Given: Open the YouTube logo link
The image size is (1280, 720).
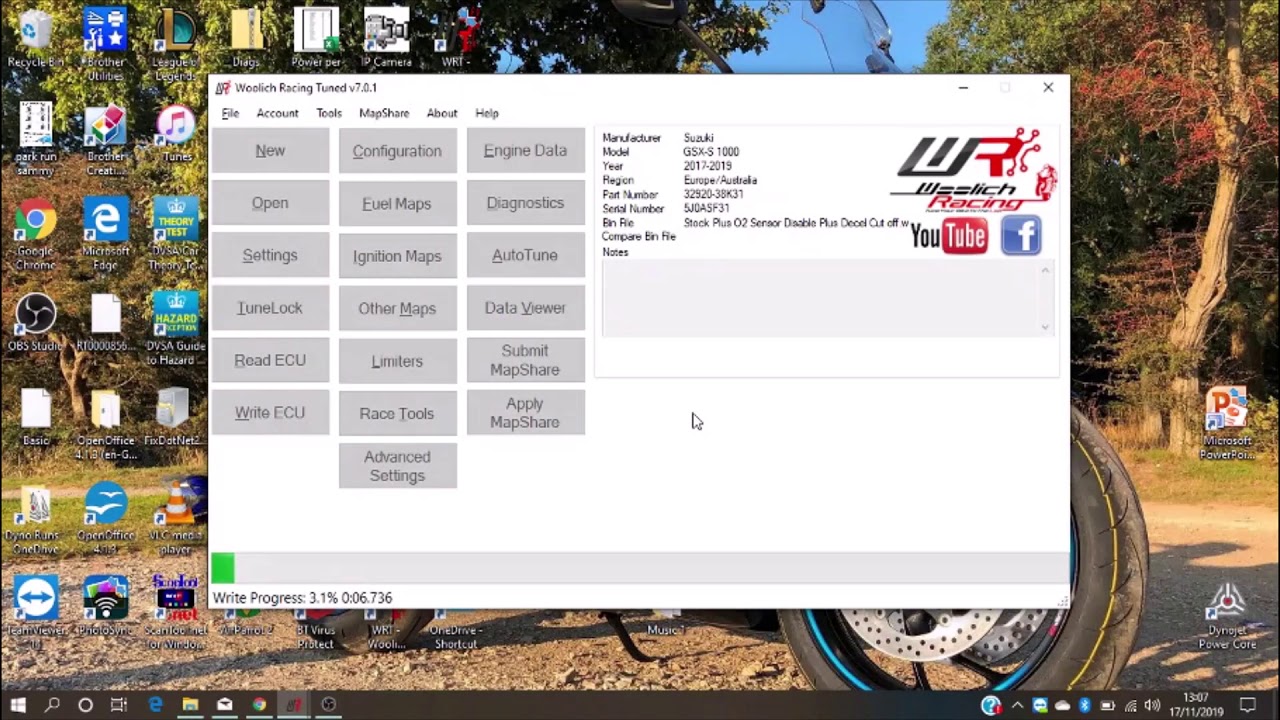Looking at the screenshot, I should tap(949, 236).
